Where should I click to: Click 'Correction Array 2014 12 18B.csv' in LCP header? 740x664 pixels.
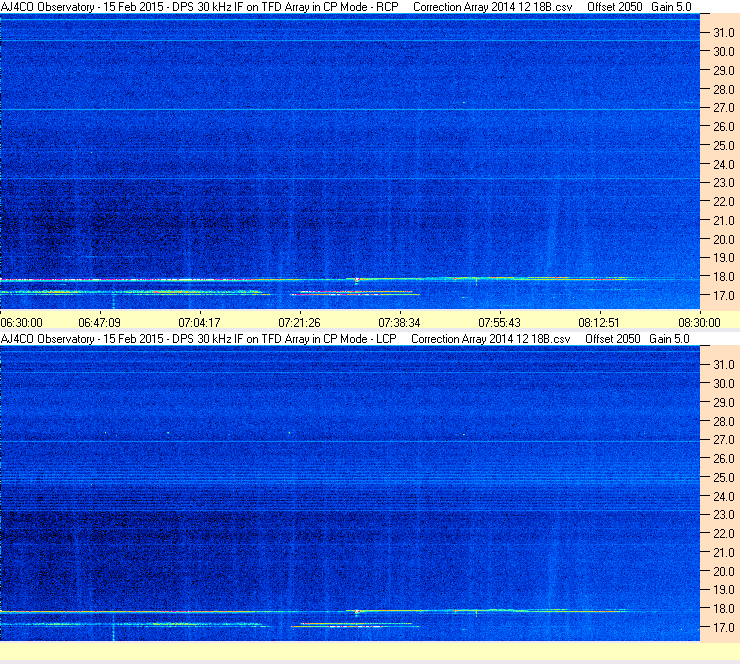[490, 339]
